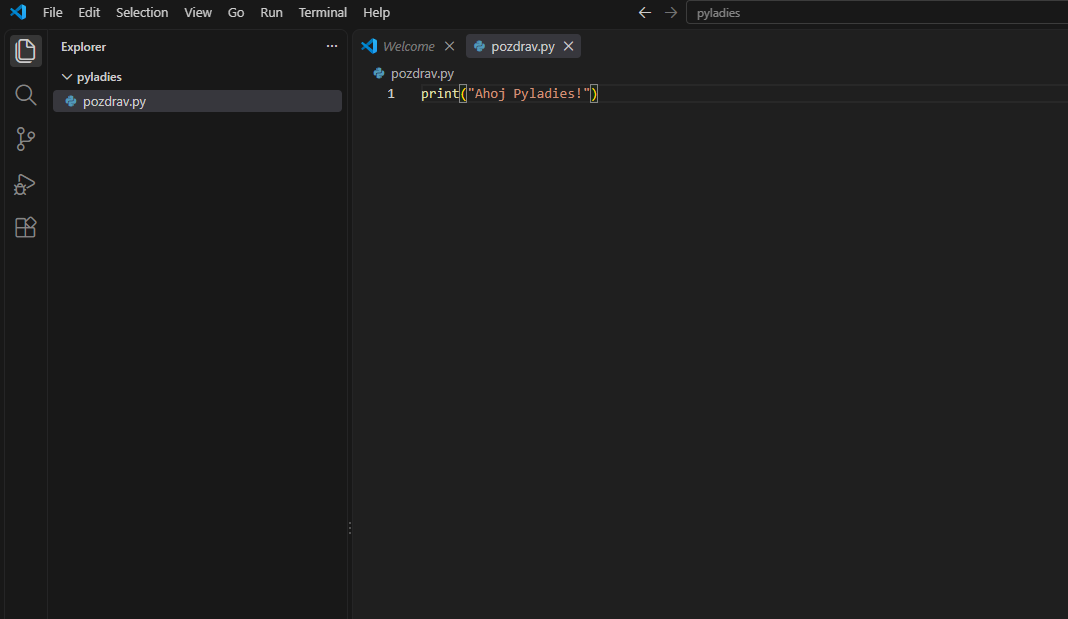This screenshot has height=619, width=1068.
Task: Open the Extensions view icon
Action: pos(25,227)
